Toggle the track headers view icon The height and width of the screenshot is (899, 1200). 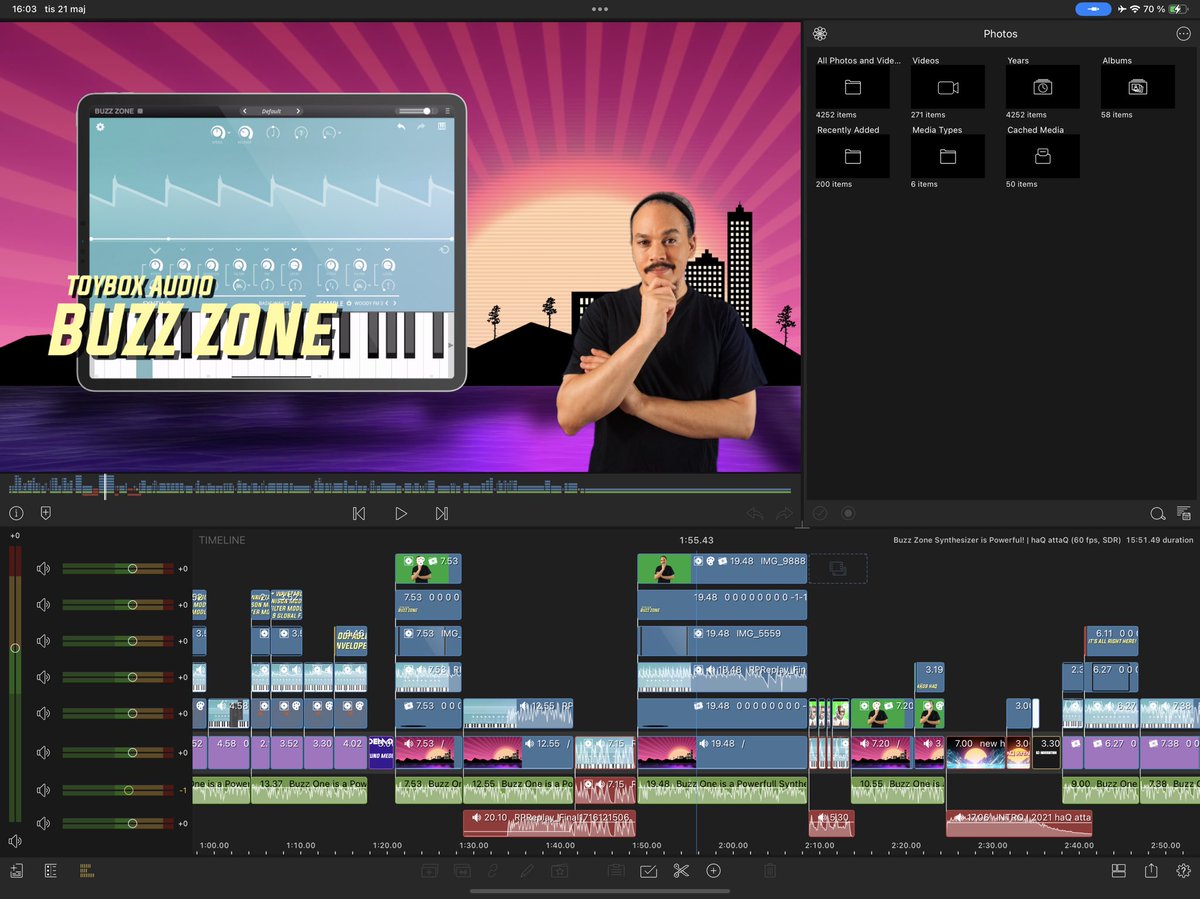50,871
